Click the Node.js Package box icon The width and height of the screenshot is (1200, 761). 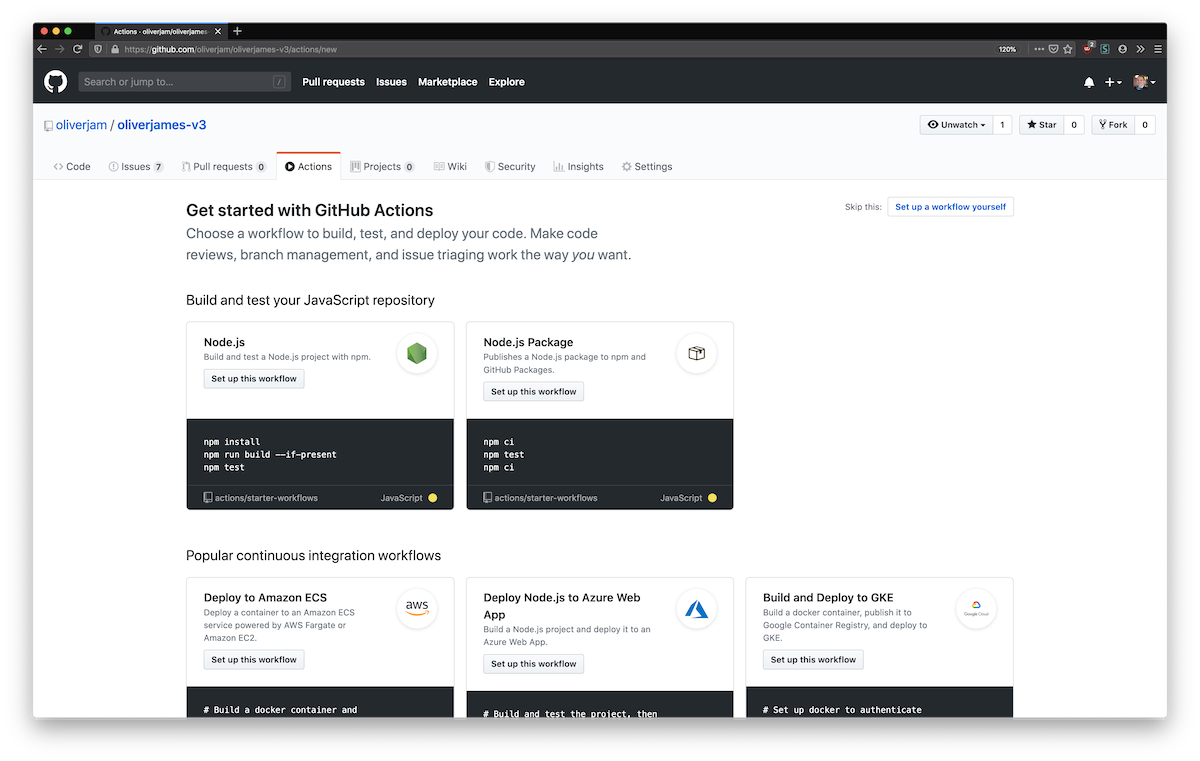(x=696, y=353)
